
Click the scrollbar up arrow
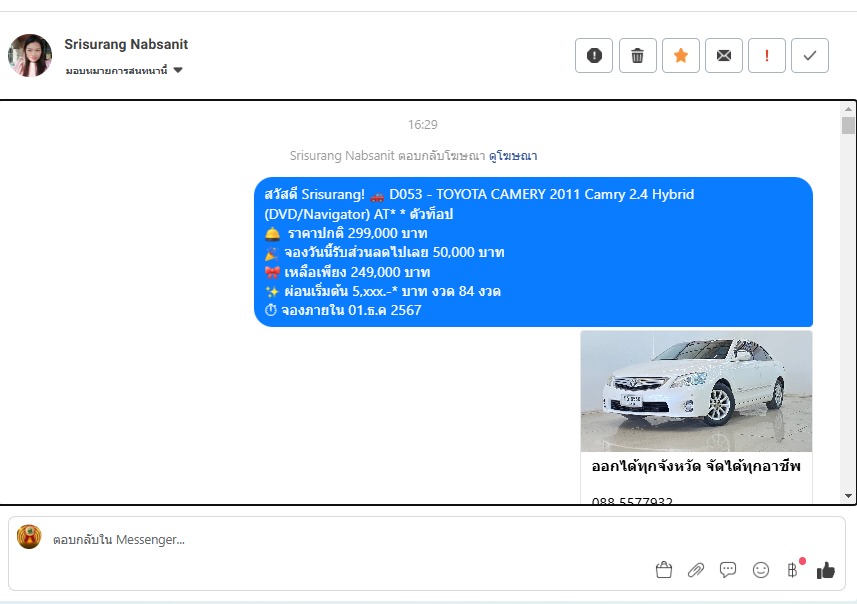coord(848,109)
